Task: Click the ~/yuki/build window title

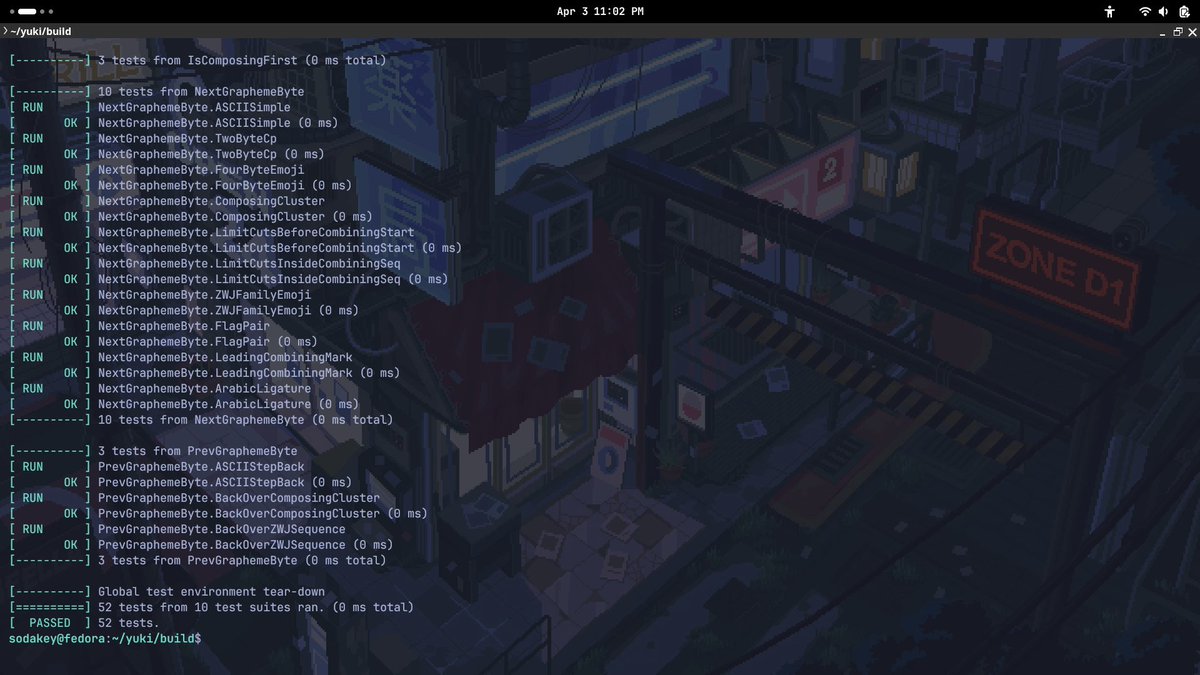Action: point(41,31)
